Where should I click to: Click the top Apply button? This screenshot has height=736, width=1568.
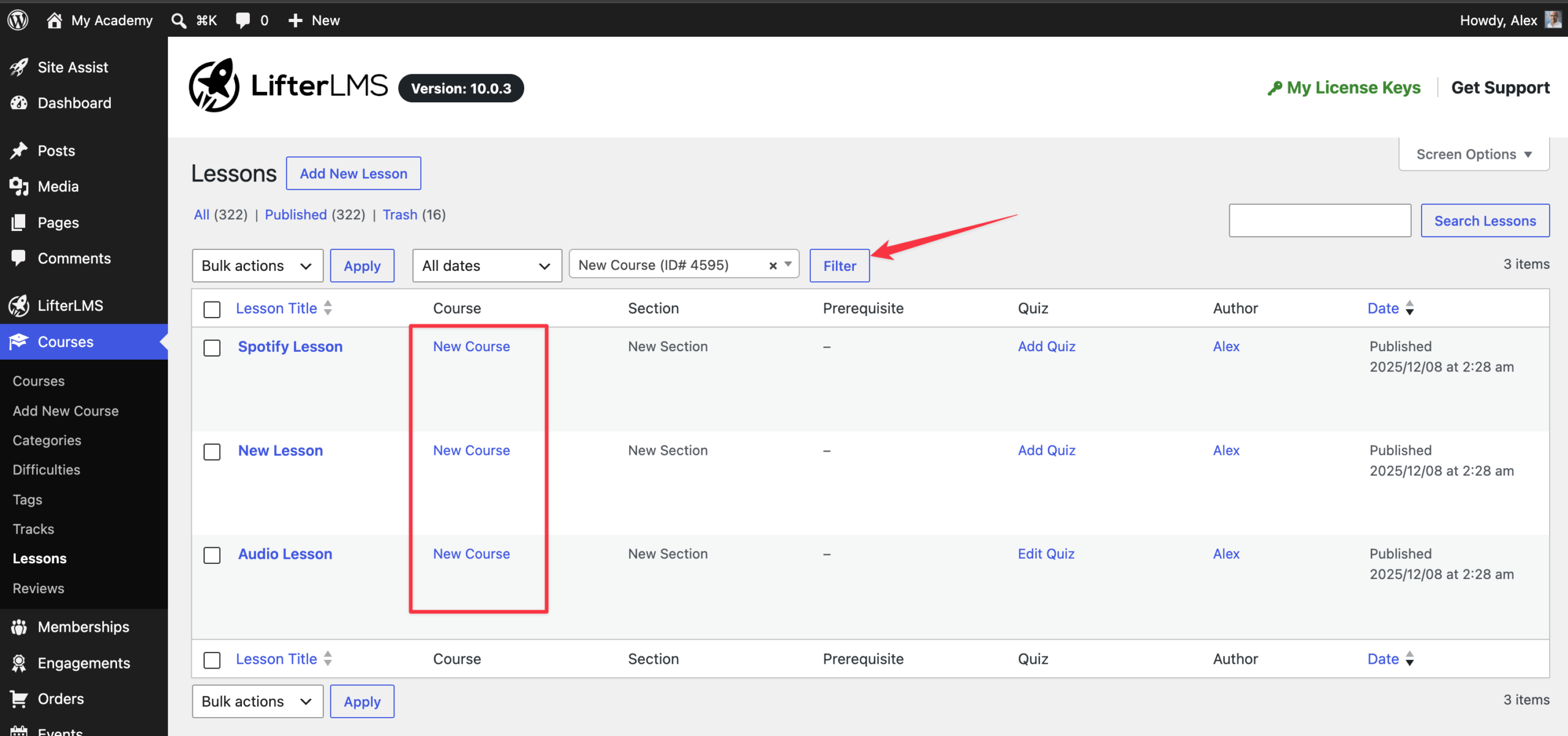coord(362,265)
